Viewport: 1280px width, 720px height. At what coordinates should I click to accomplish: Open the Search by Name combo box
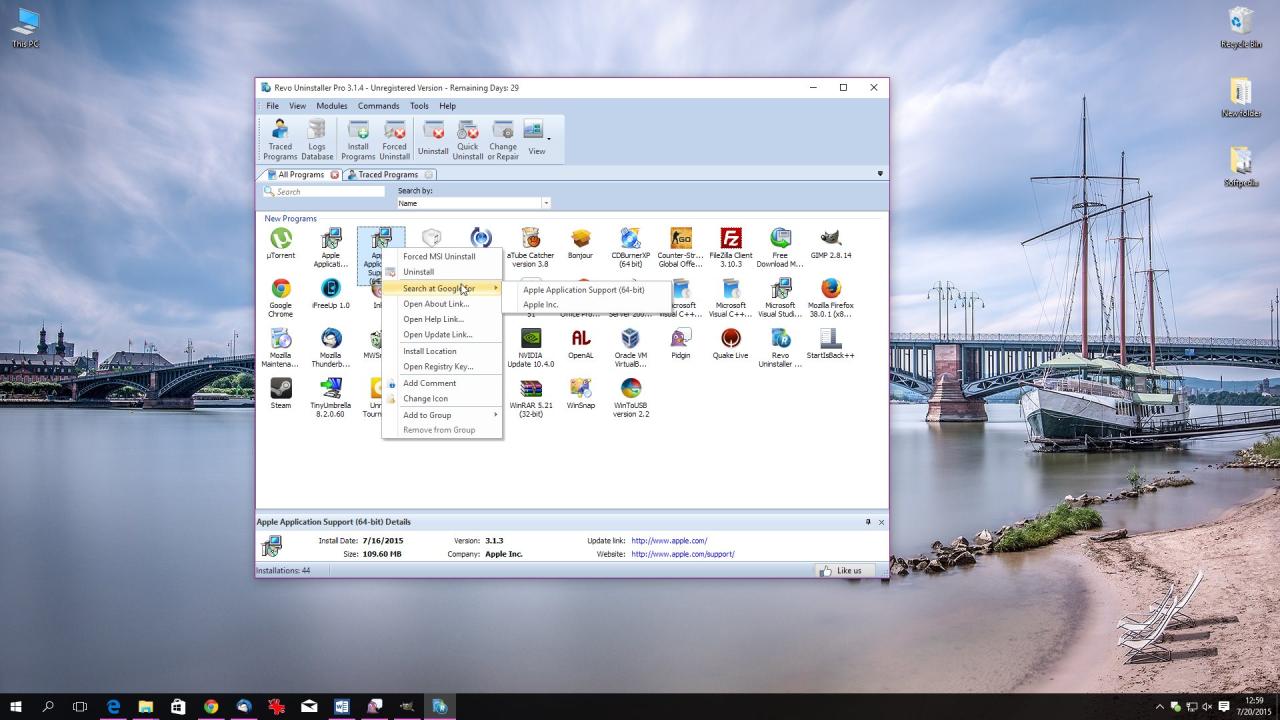(x=474, y=203)
